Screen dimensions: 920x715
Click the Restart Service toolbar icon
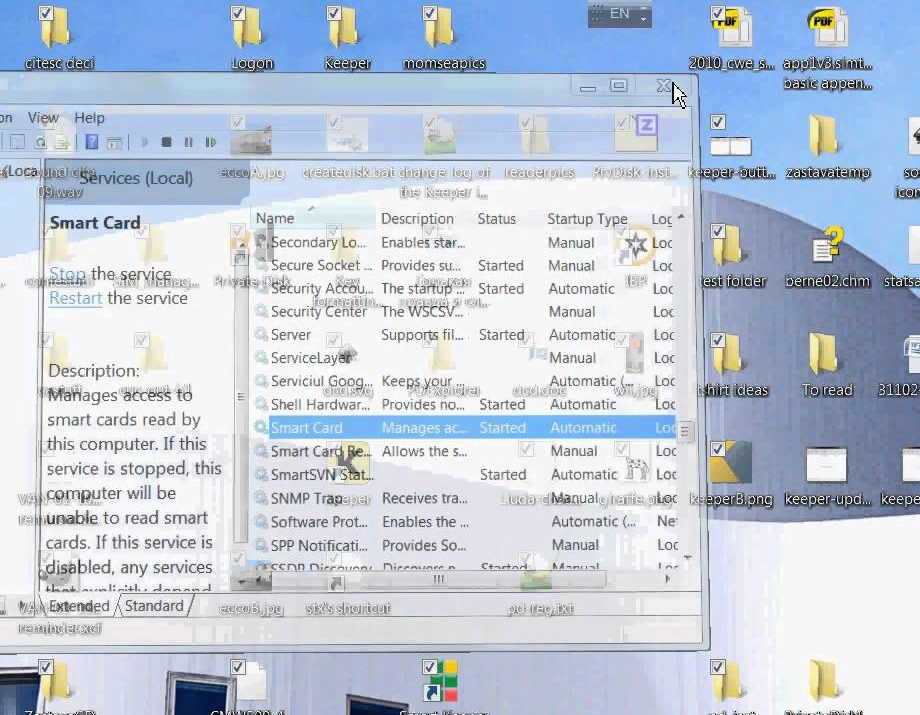[211, 143]
